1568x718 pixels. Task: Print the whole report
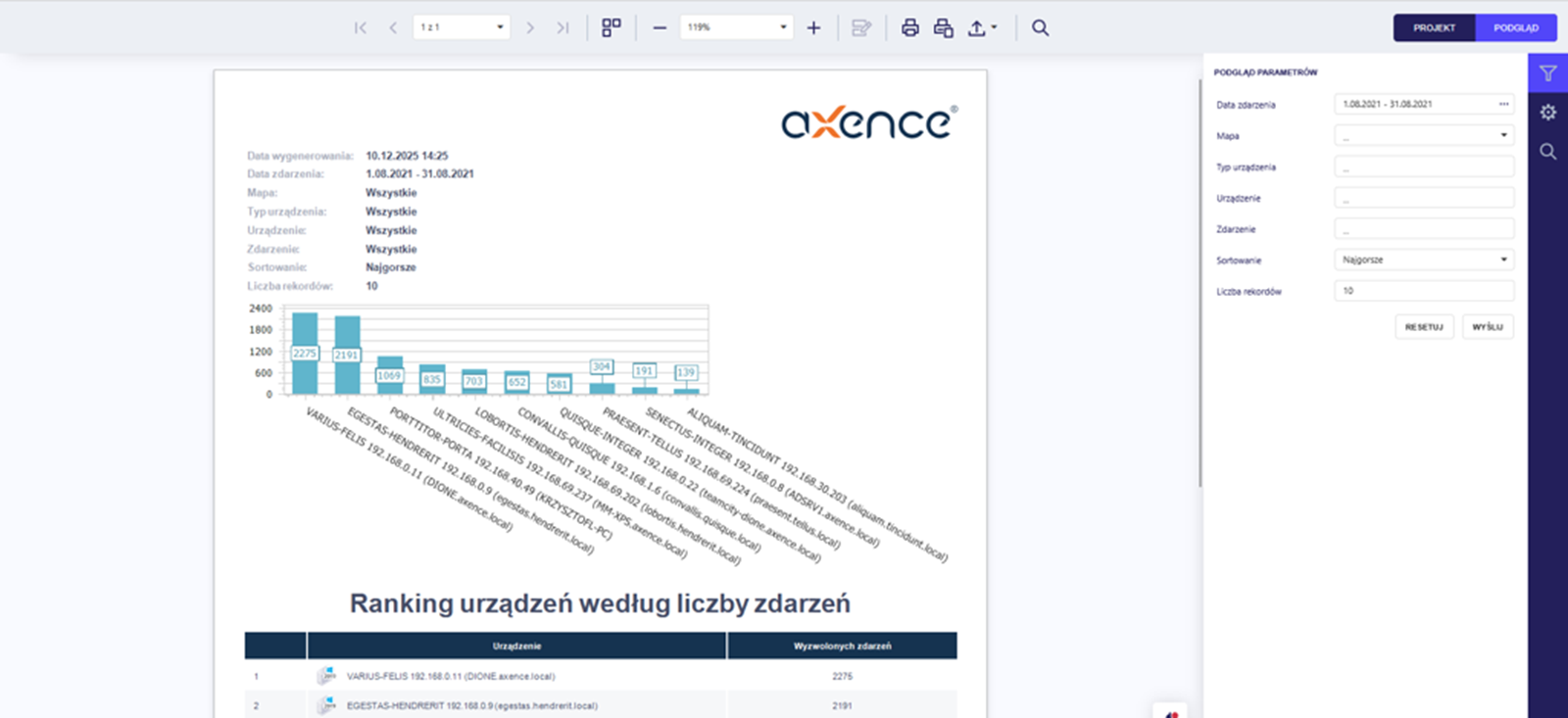[910, 27]
